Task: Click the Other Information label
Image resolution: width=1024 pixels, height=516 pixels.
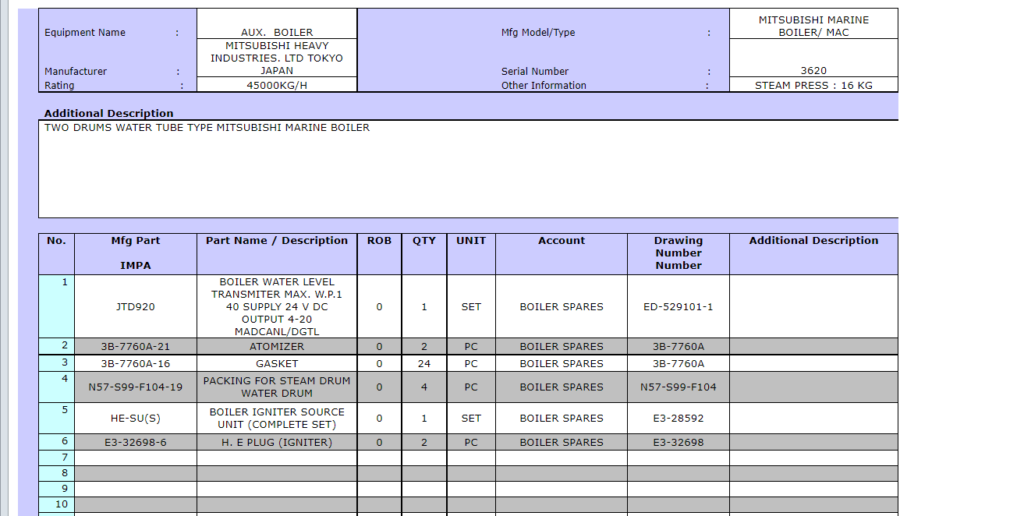Action: (x=543, y=85)
